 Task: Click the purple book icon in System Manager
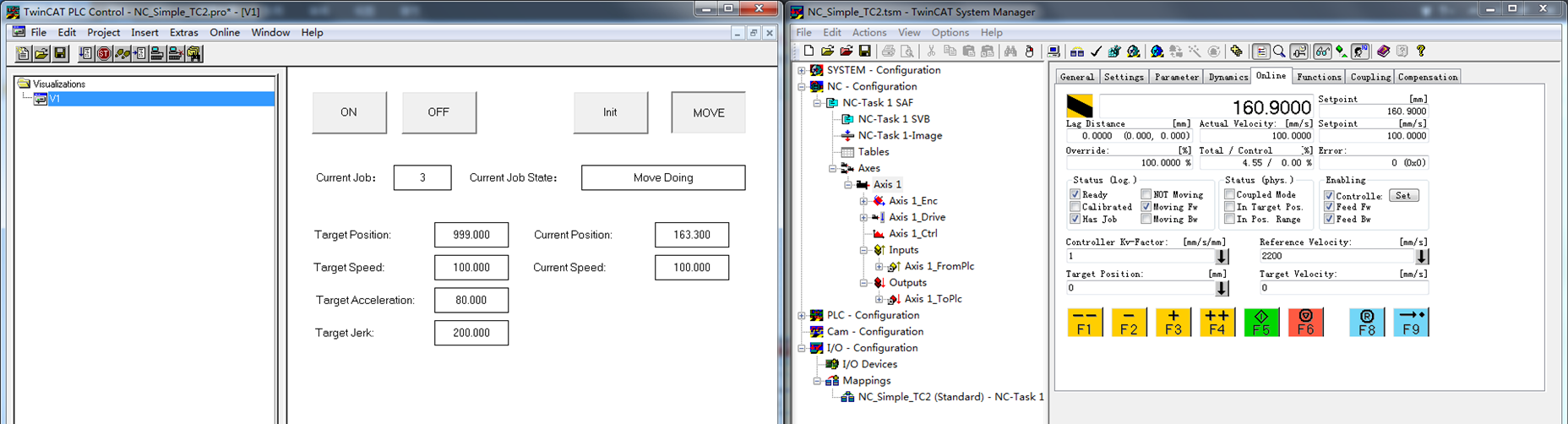click(x=1382, y=52)
